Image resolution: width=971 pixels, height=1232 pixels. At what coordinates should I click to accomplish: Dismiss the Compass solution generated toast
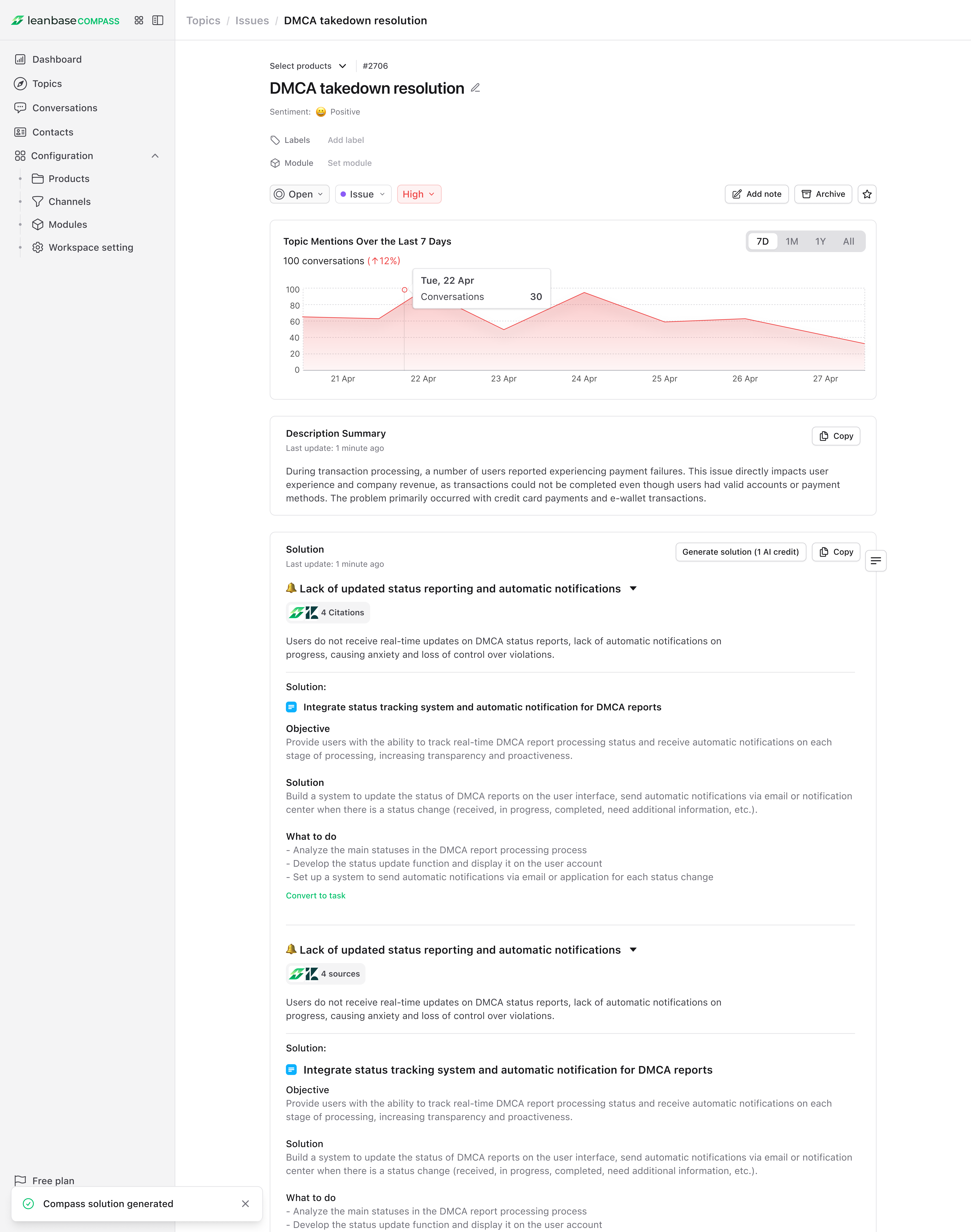[x=245, y=1204]
